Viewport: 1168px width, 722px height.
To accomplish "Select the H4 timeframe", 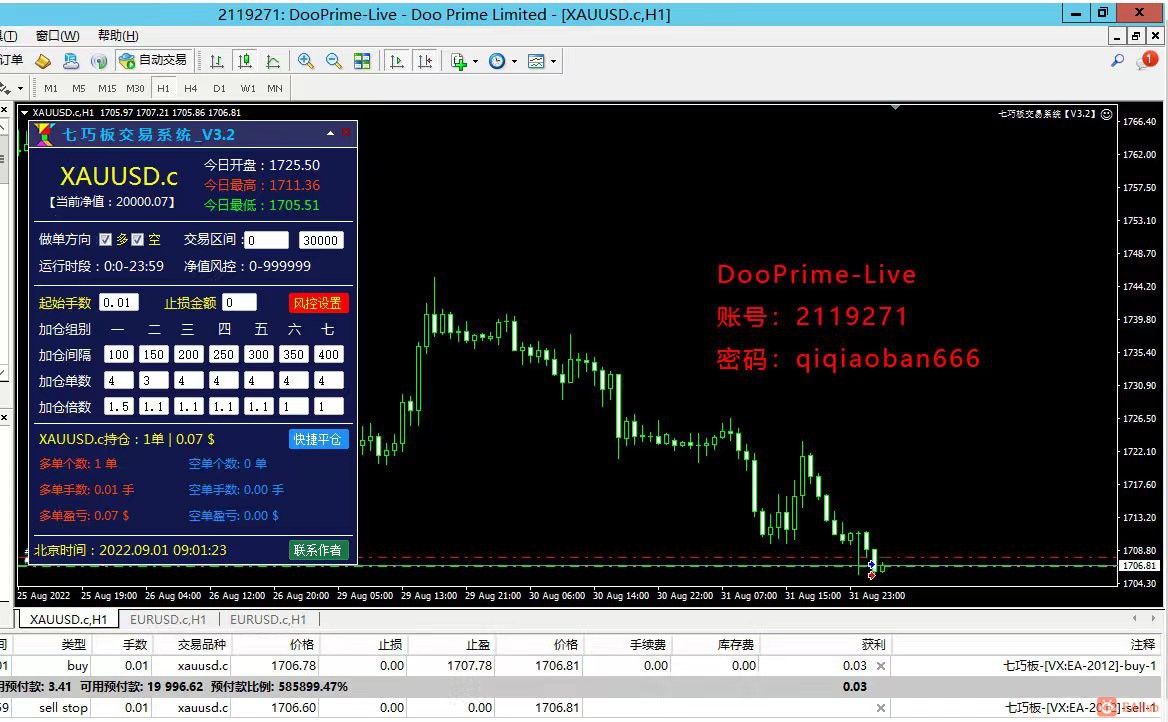I will click(191, 88).
